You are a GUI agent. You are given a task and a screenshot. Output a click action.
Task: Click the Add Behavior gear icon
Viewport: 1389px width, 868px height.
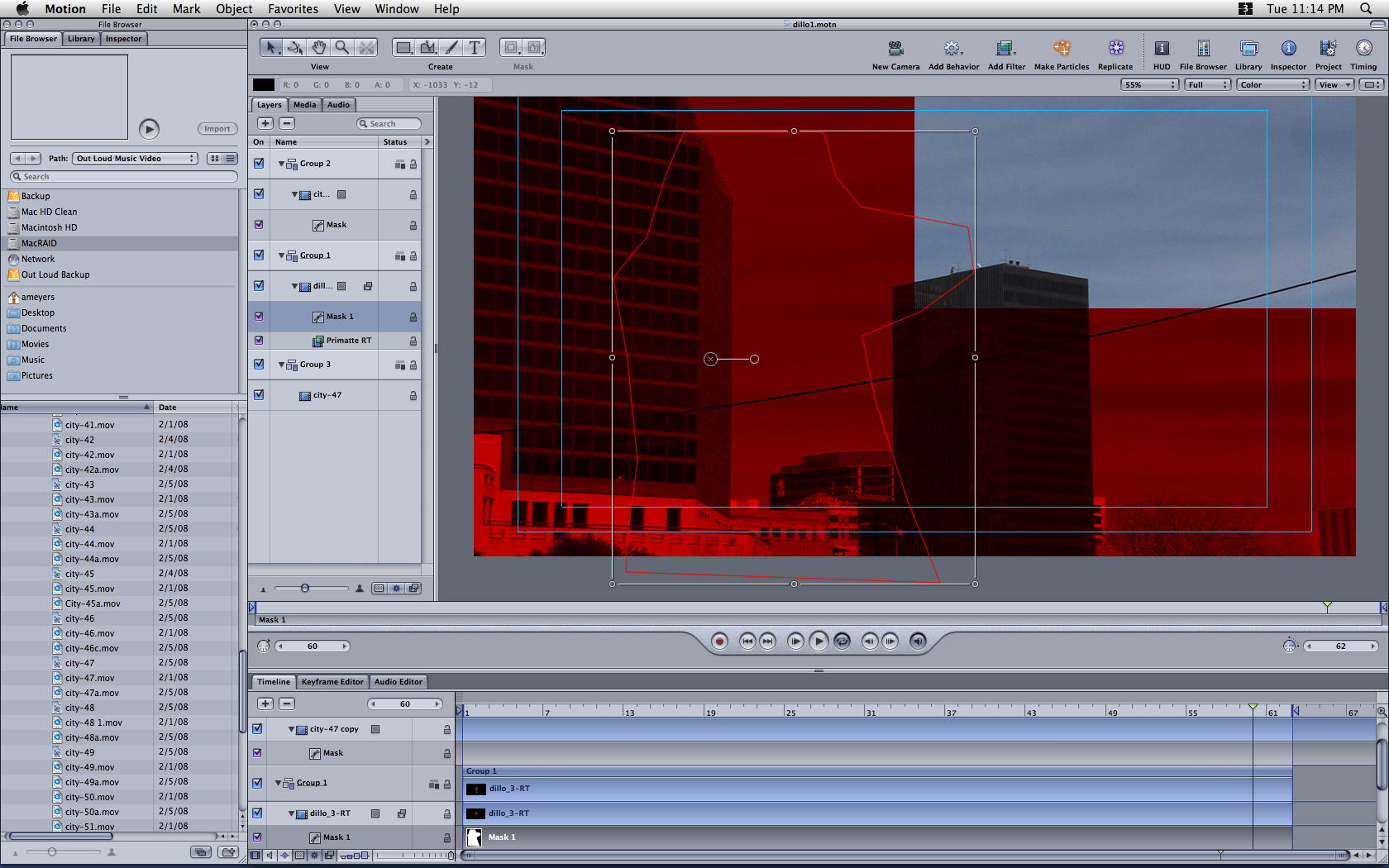click(x=952, y=49)
